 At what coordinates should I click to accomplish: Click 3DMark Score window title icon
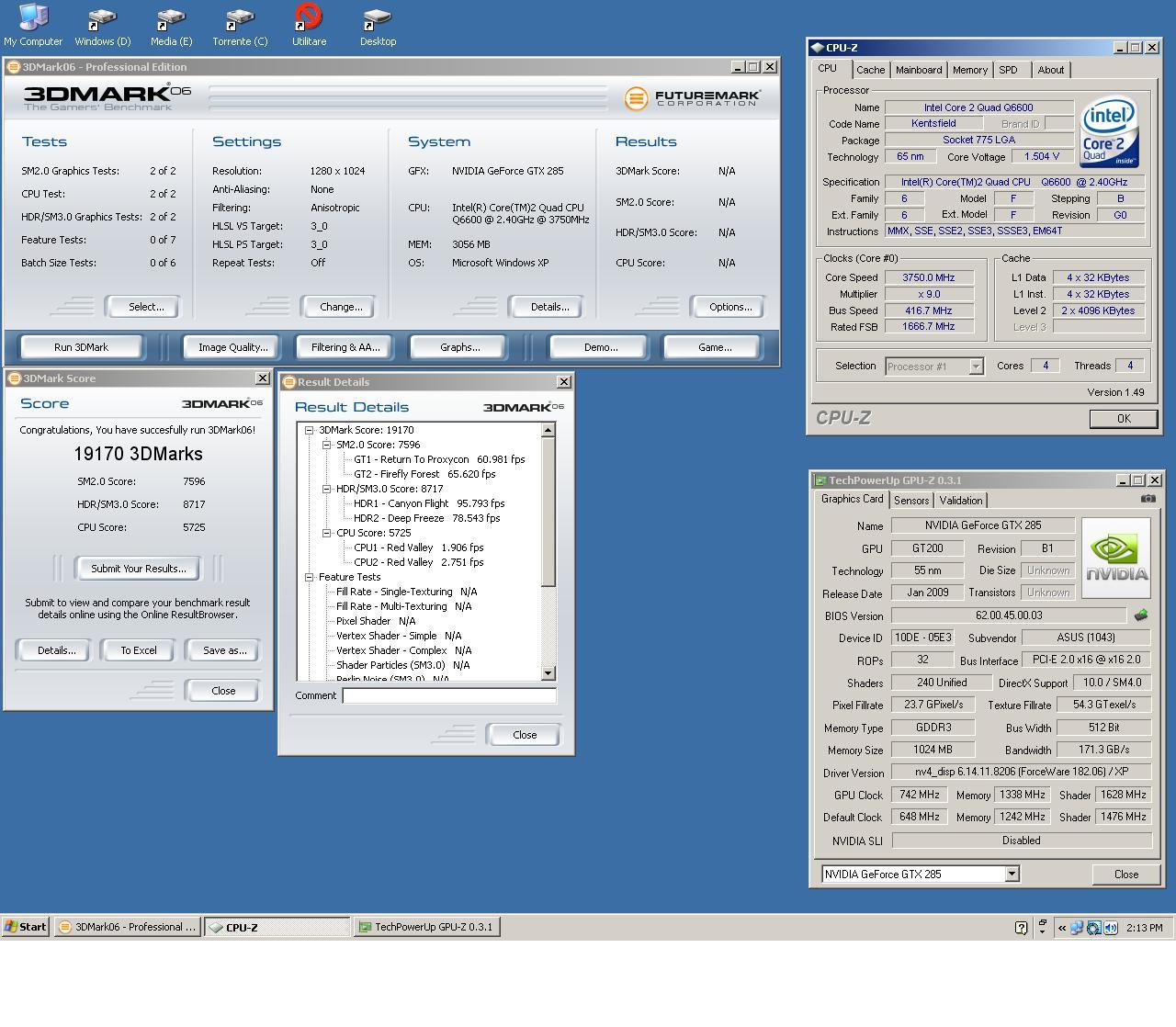tap(14, 378)
